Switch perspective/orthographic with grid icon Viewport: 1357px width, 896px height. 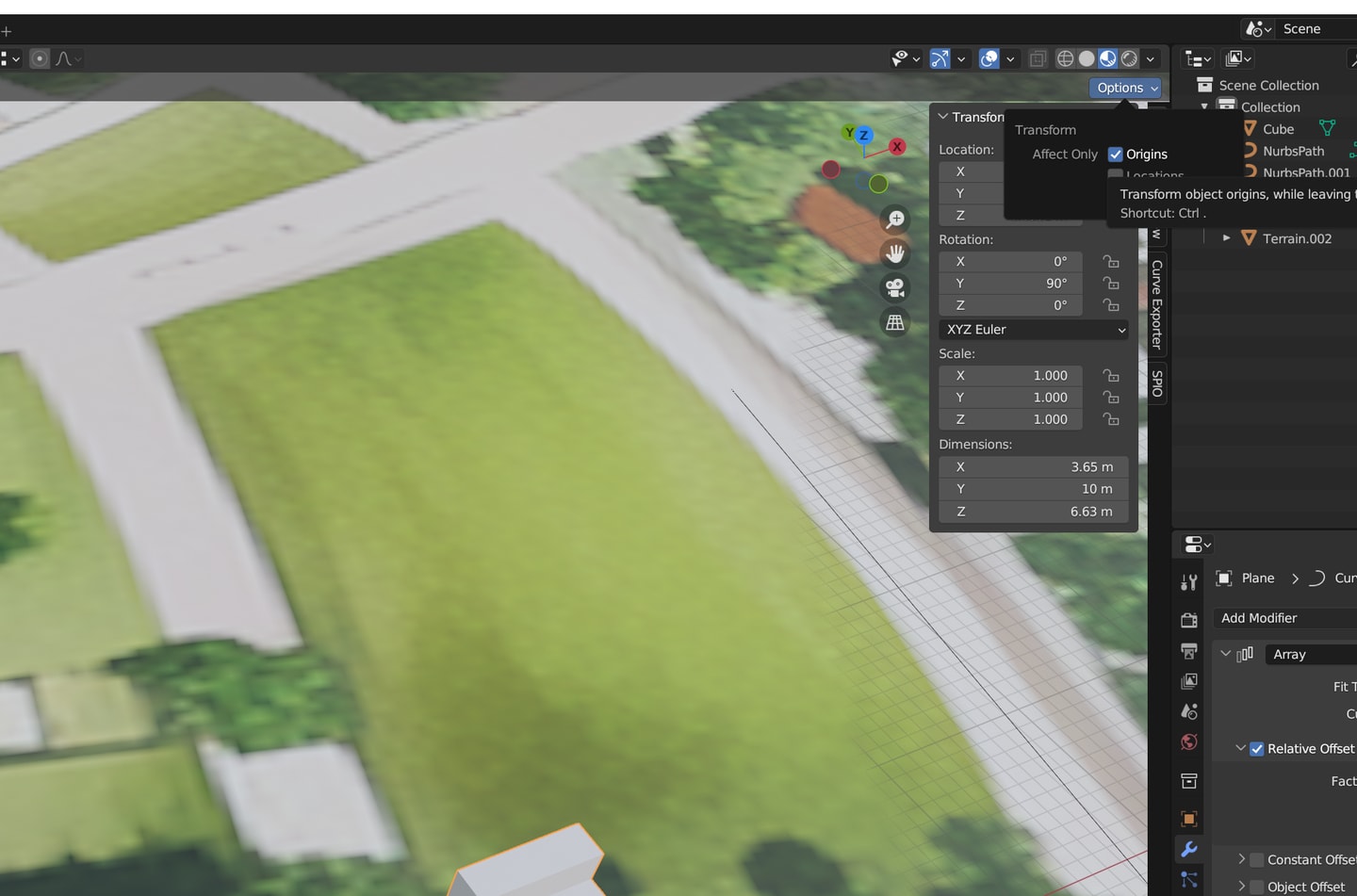[x=895, y=322]
